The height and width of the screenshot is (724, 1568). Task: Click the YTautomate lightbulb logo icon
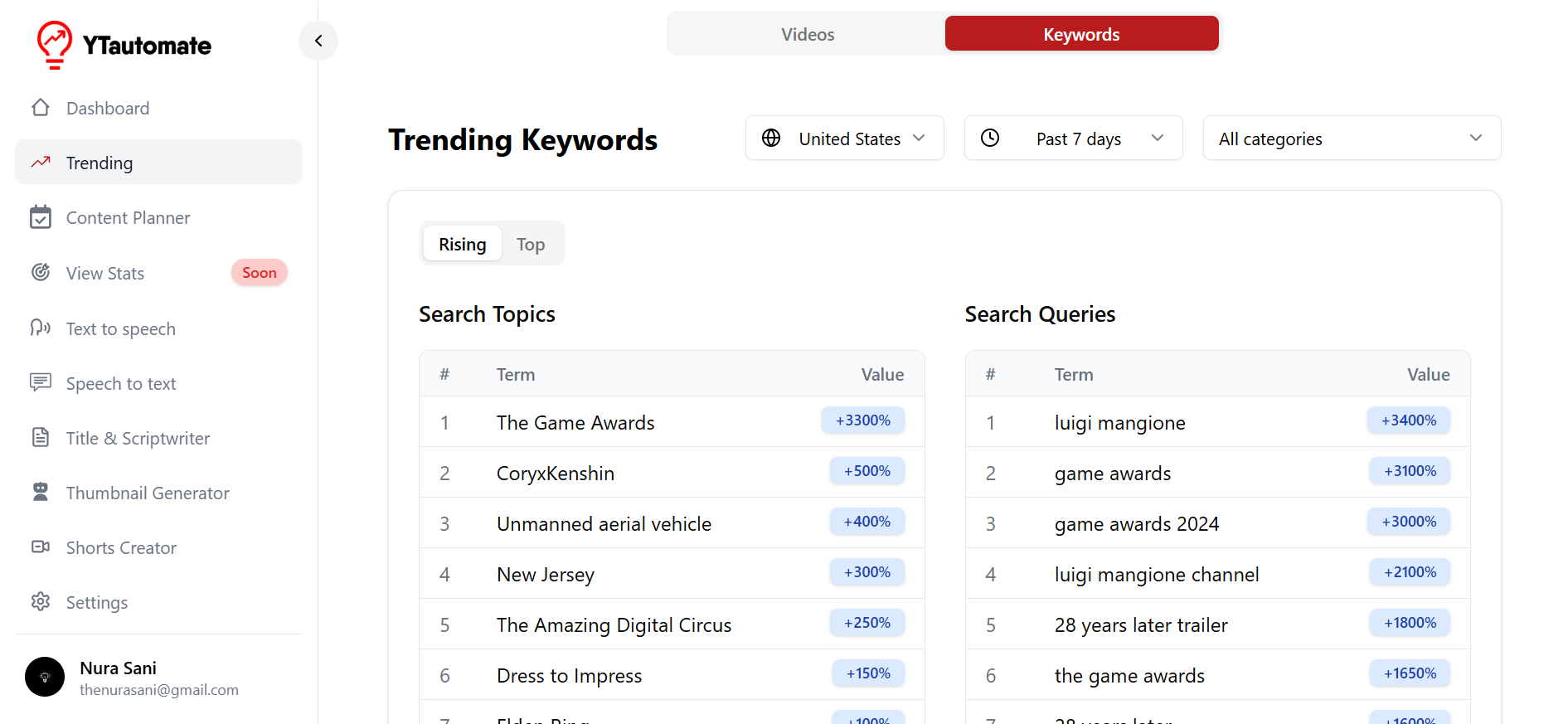click(x=55, y=44)
